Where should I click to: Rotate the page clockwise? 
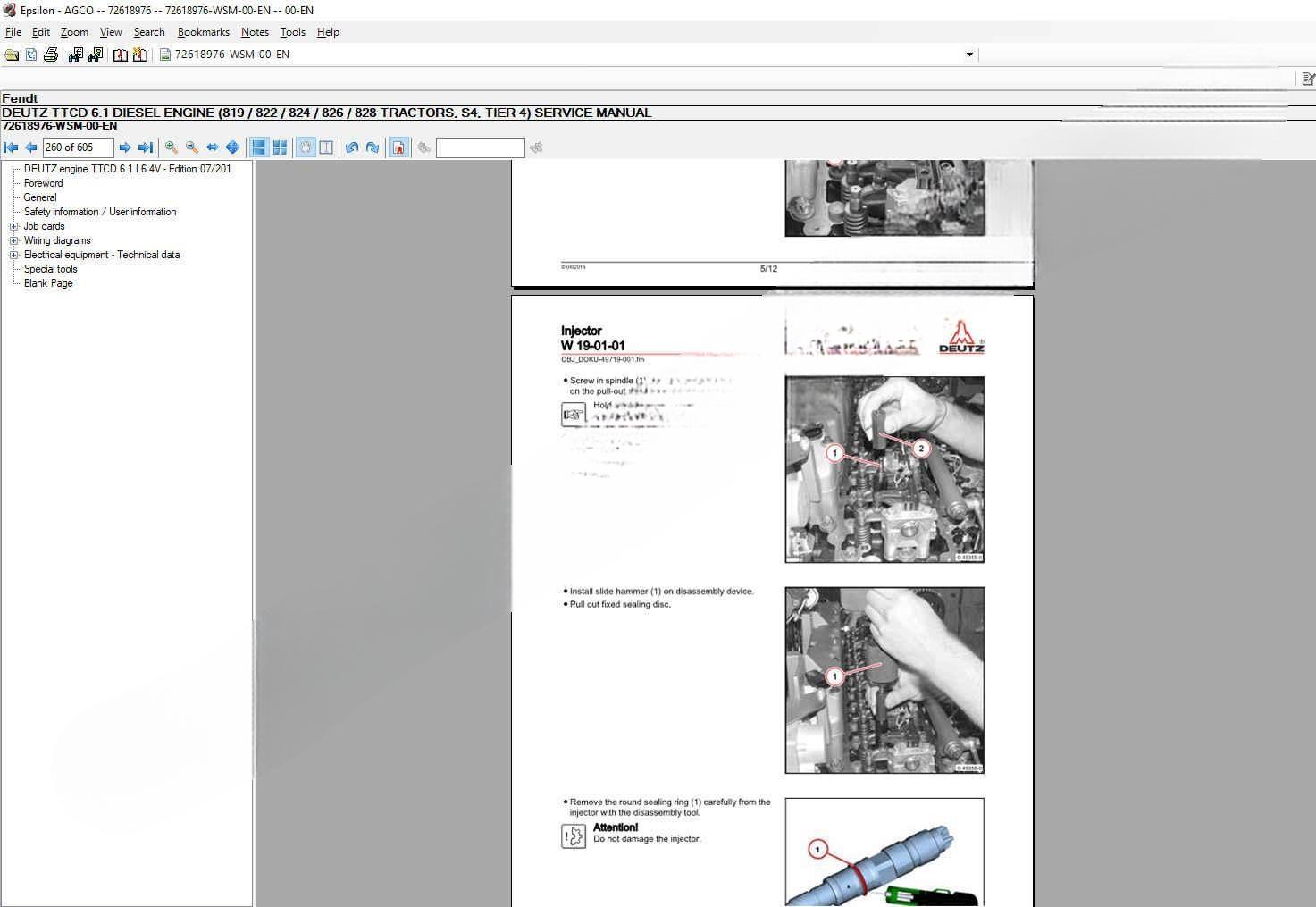click(x=373, y=147)
